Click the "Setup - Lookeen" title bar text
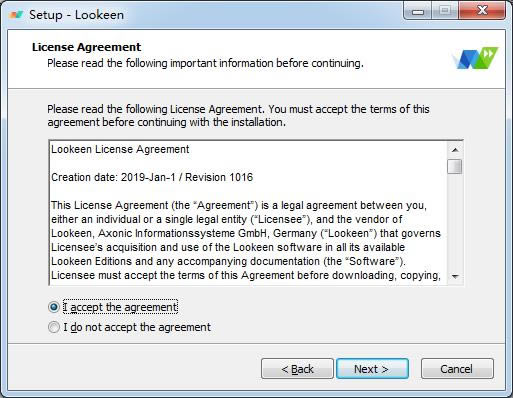This screenshot has height=398, width=513. click(76, 15)
